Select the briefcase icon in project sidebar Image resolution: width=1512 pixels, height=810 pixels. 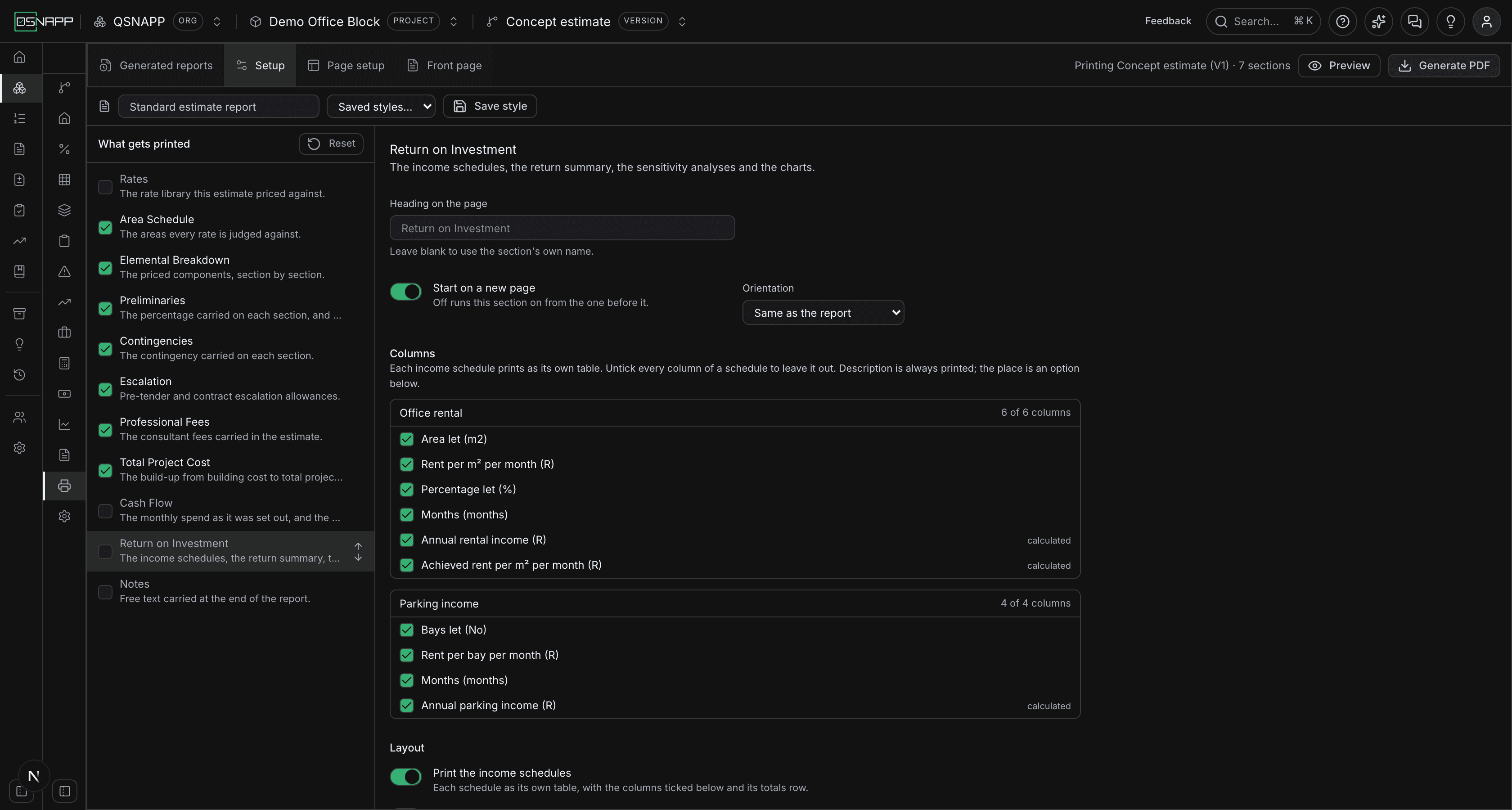click(x=64, y=332)
